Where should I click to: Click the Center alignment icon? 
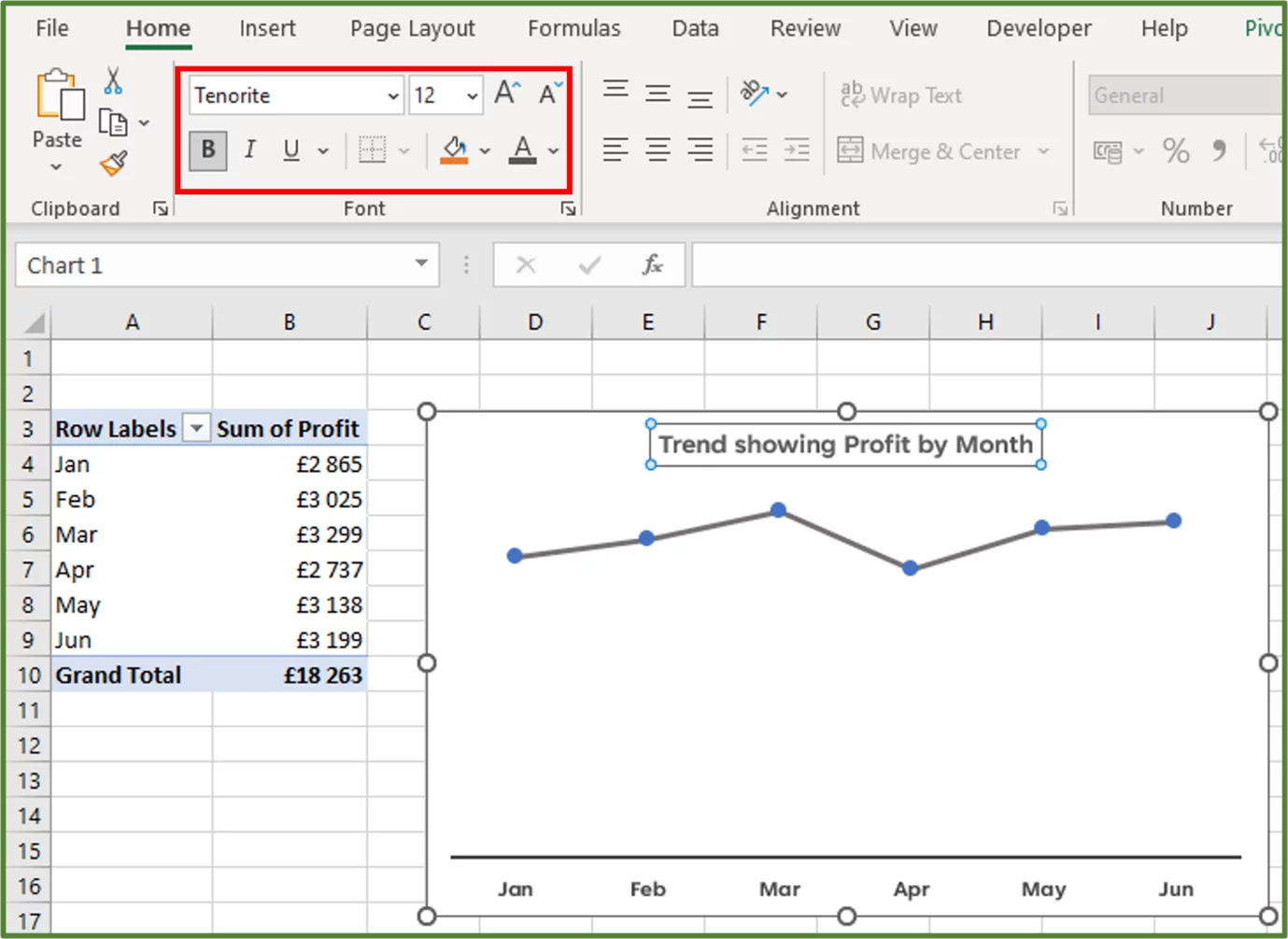658,150
